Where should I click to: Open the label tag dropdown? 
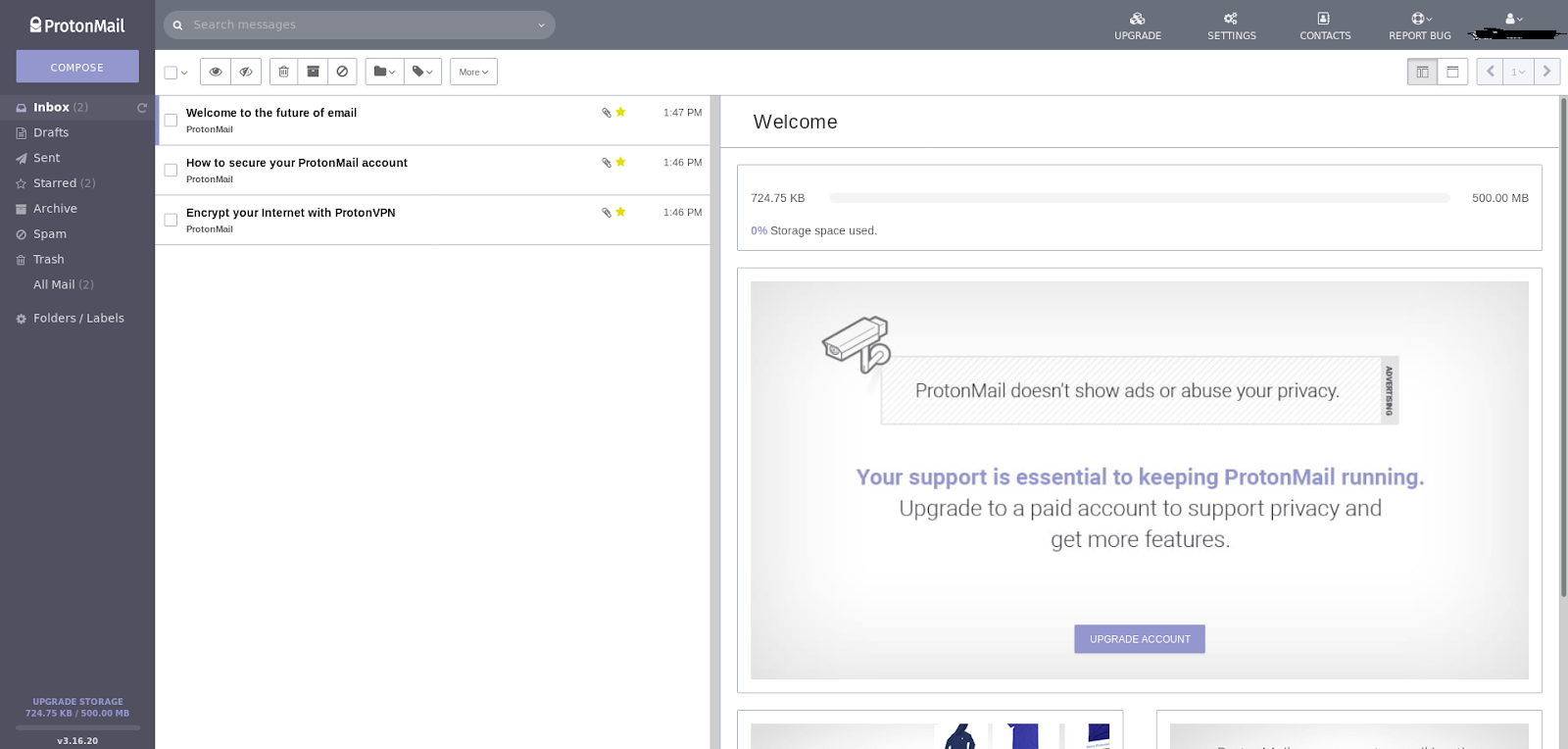pyautogui.click(x=422, y=72)
